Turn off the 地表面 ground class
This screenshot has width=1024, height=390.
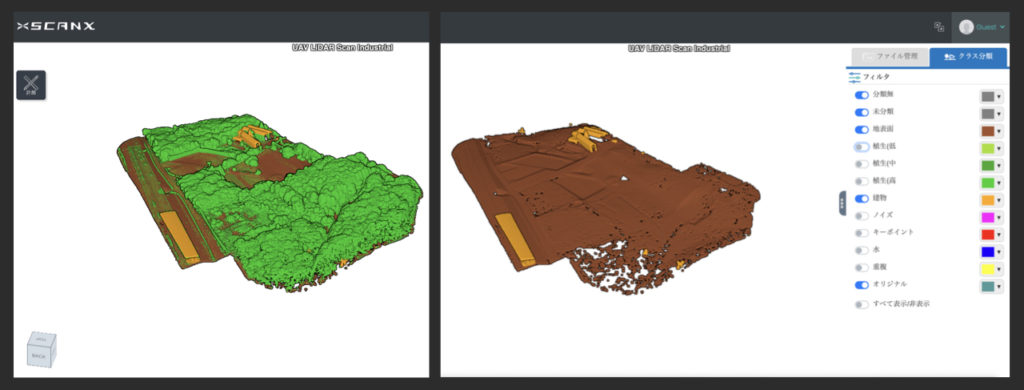click(x=862, y=129)
